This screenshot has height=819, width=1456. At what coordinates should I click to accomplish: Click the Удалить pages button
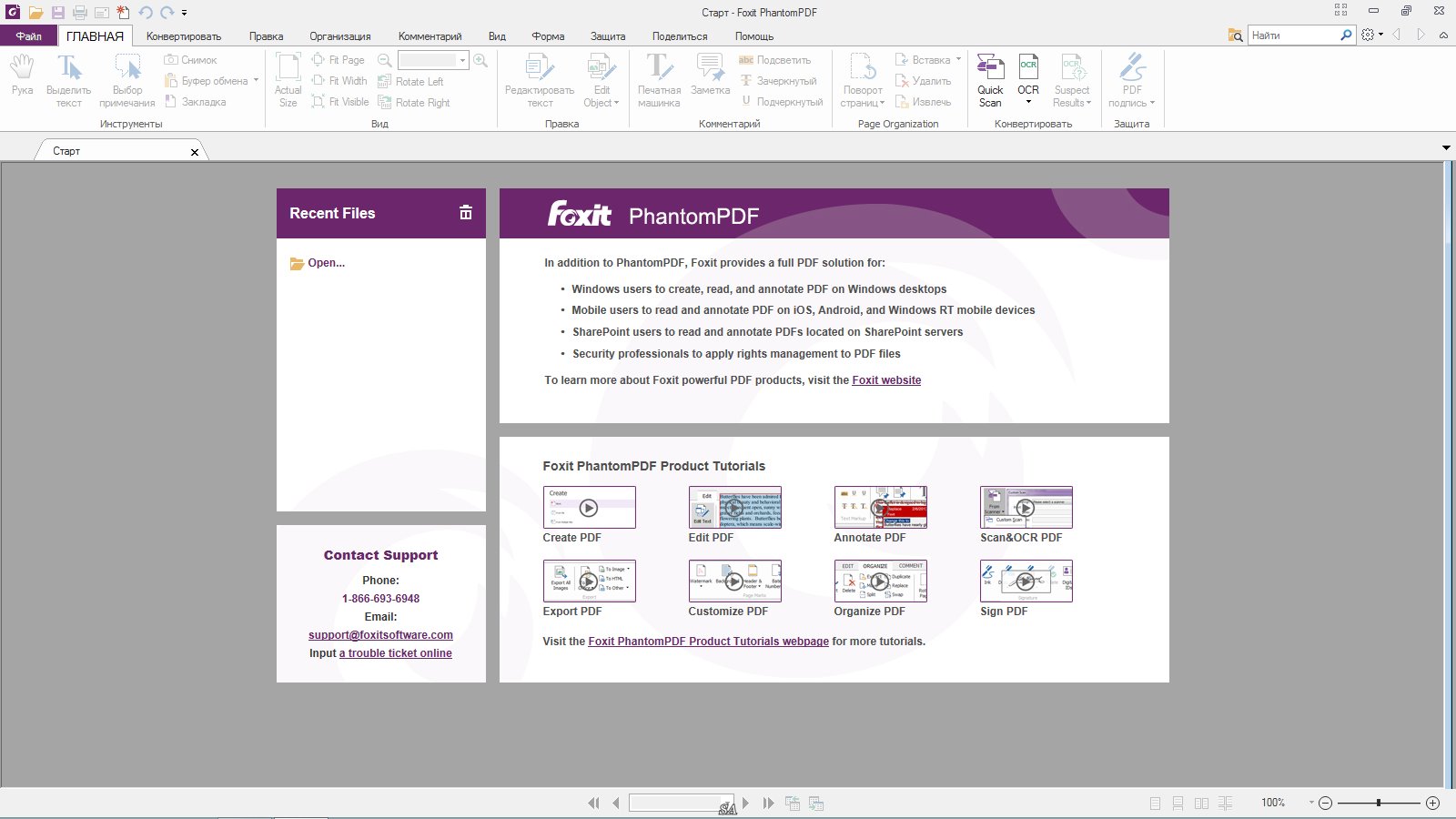(x=923, y=81)
